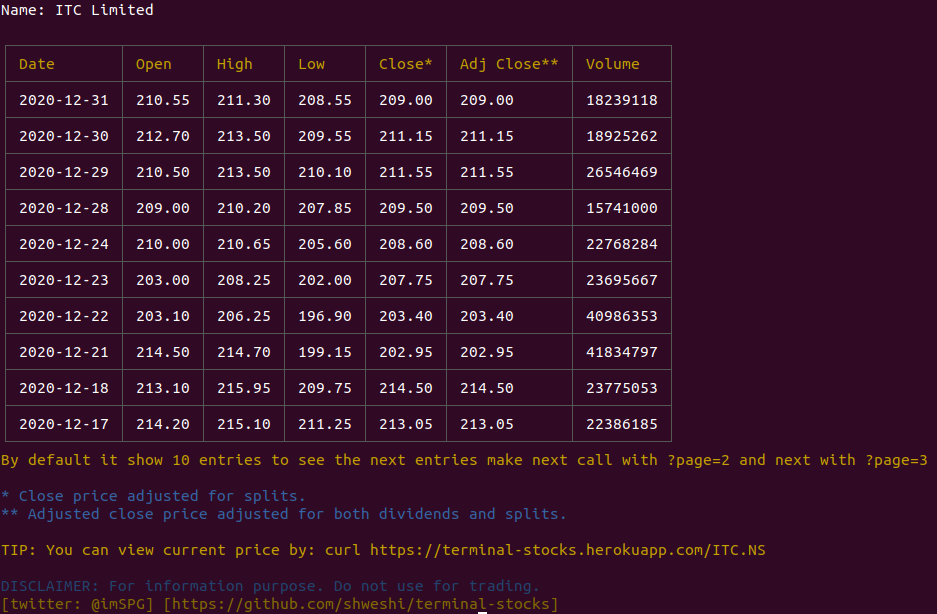Click Close* column value 209.00
Viewport: 937px width, 614px height.
point(406,100)
